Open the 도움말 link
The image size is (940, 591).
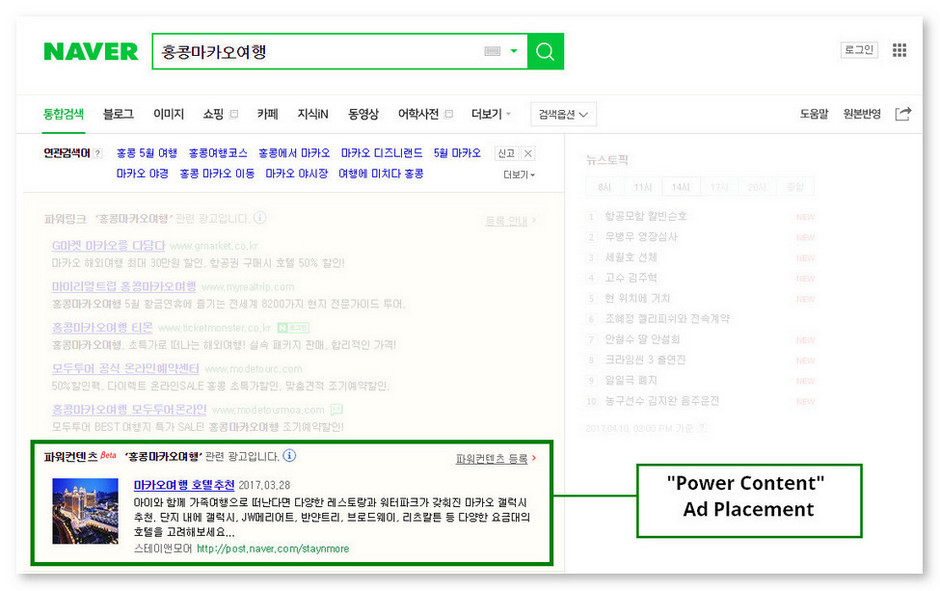pyautogui.click(x=814, y=114)
